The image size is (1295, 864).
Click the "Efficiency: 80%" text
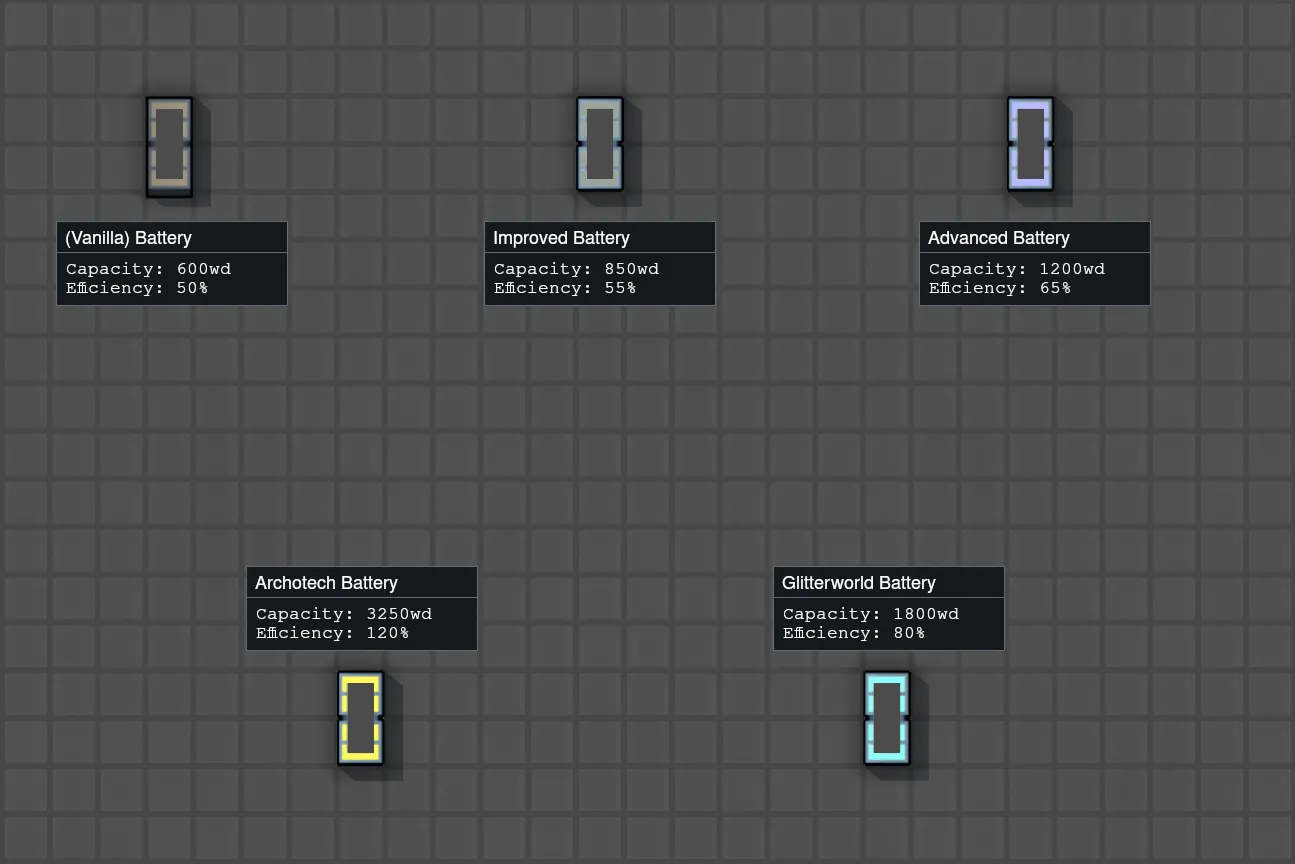pyautogui.click(x=853, y=633)
